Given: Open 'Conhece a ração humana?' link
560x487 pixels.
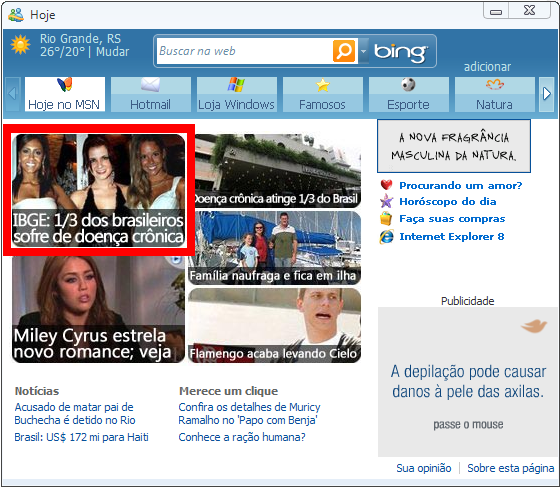Looking at the screenshot, I should tap(242, 437).
